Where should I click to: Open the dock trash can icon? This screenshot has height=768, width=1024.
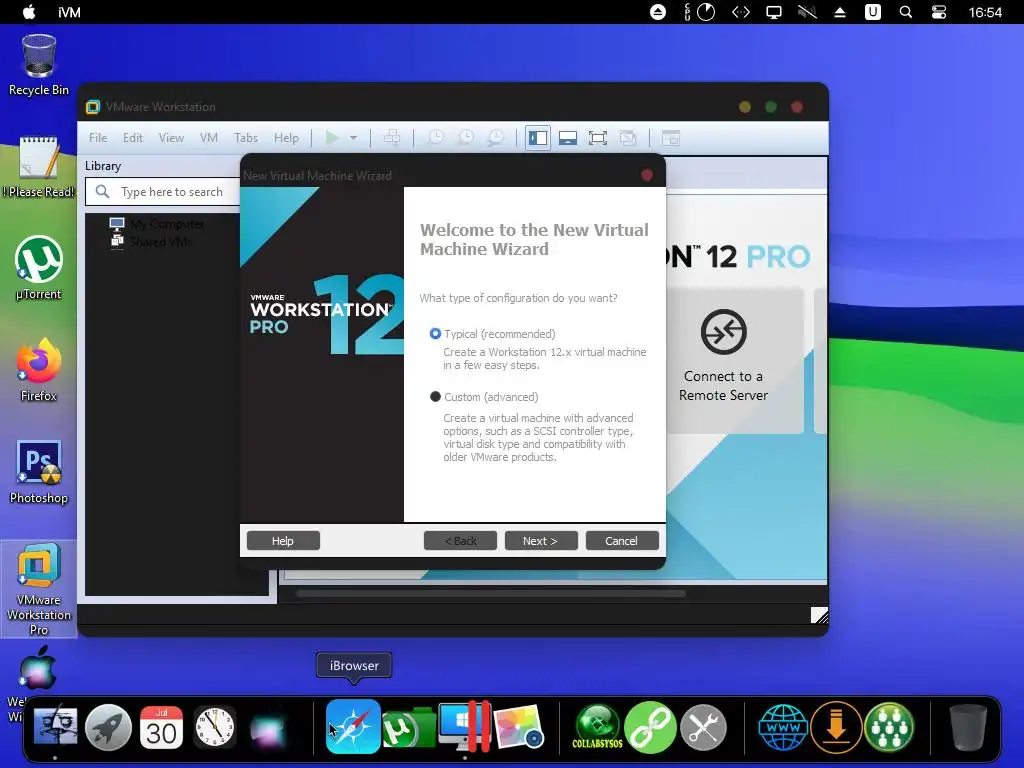[968, 726]
